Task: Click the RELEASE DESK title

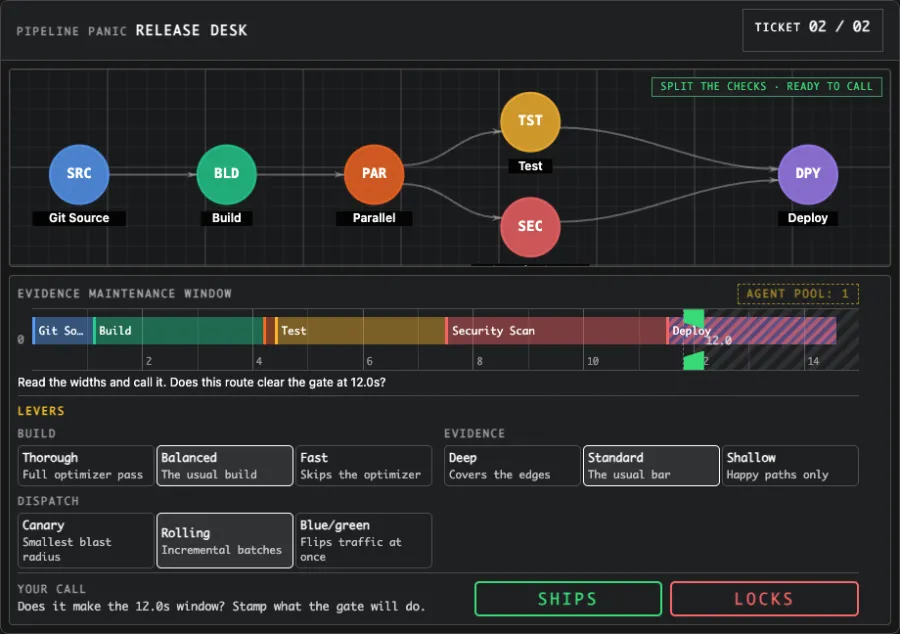Action: [x=191, y=30]
